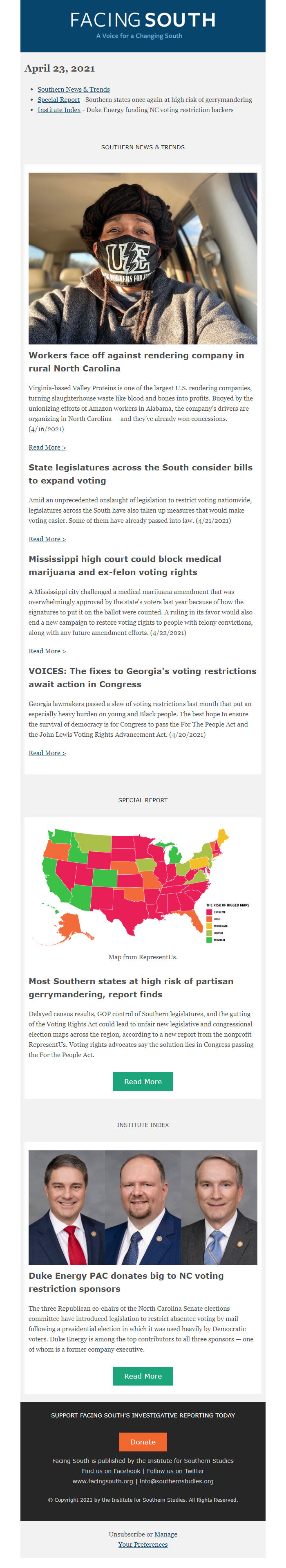Viewport: 286px width, 1568px height.
Task: Open the State legislatures expand voting headline
Action: point(141,474)
